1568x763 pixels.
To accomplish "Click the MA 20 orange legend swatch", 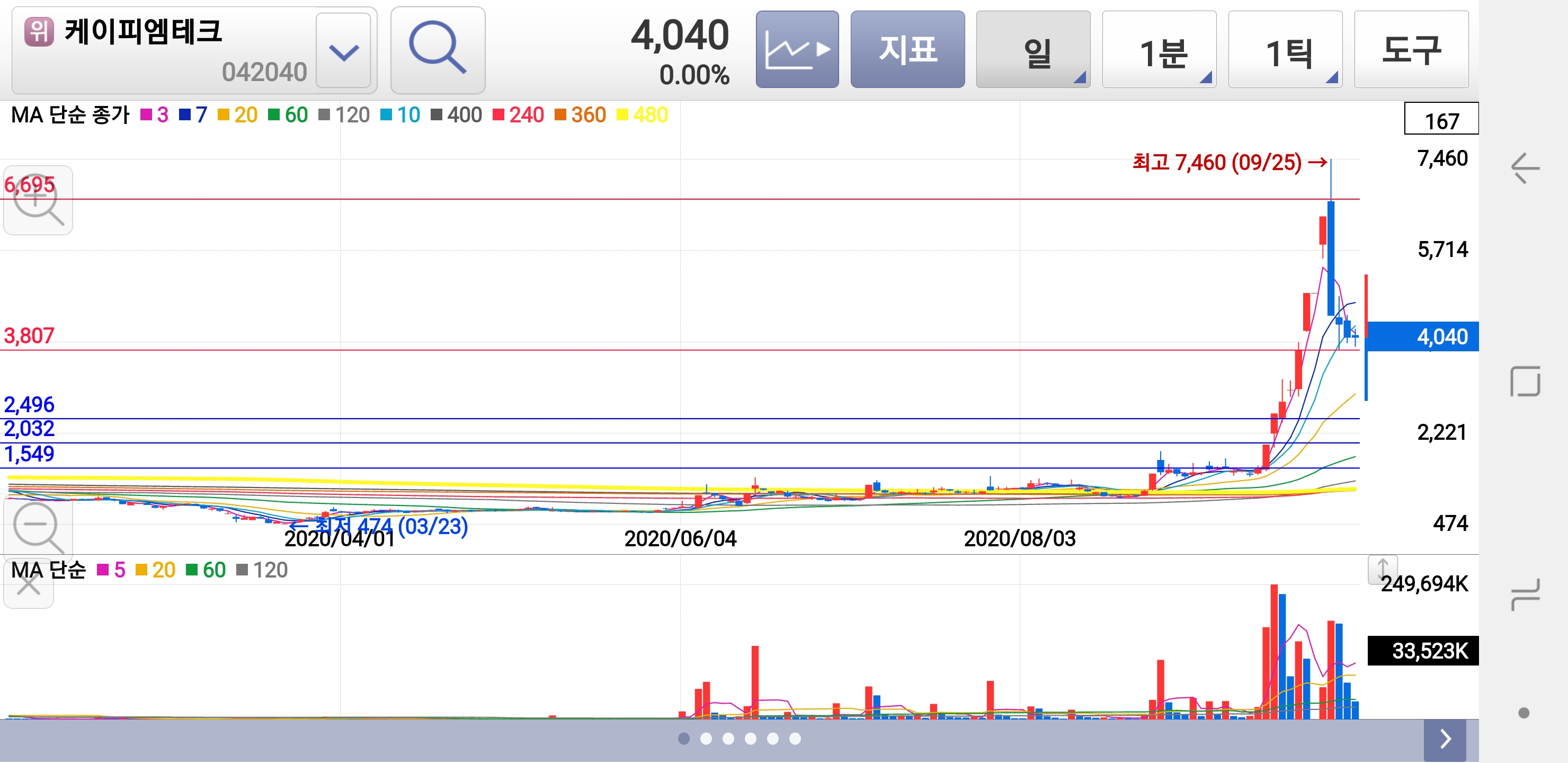I will click(x=224, y=114).
